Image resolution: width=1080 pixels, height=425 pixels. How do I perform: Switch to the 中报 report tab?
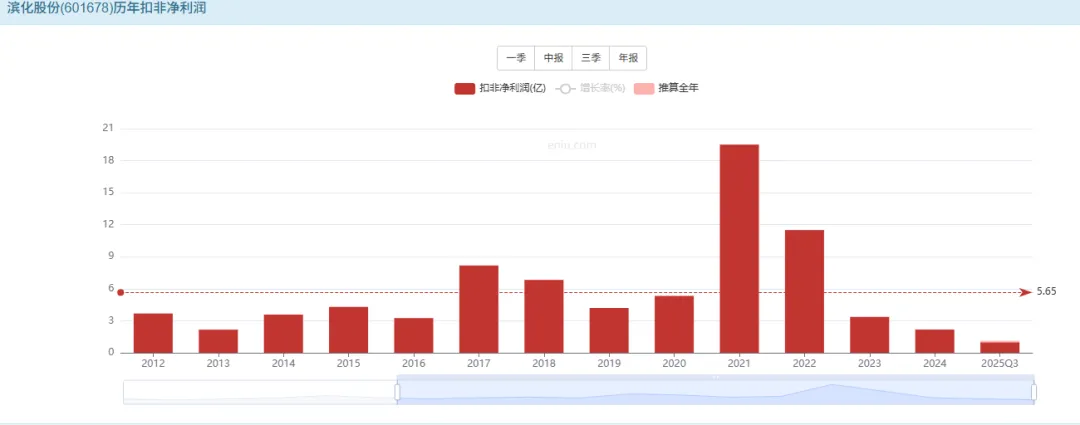(x=553, y=59)
